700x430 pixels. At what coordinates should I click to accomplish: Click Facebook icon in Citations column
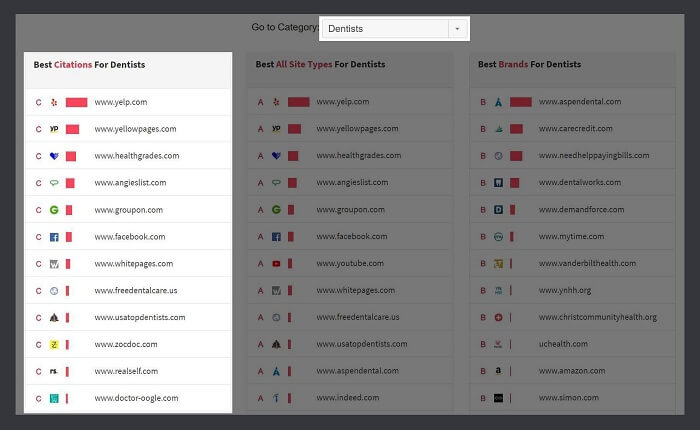[x=54, y=237]
